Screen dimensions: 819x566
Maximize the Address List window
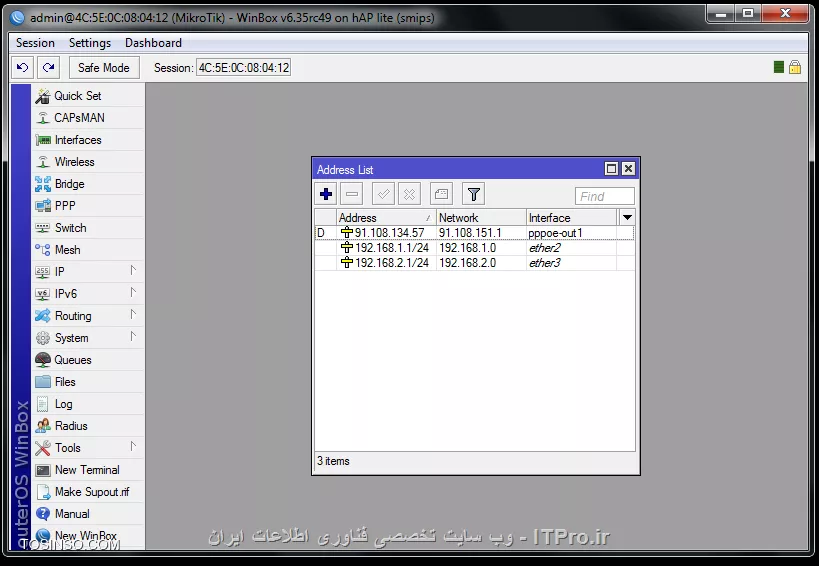click(611, 169)
